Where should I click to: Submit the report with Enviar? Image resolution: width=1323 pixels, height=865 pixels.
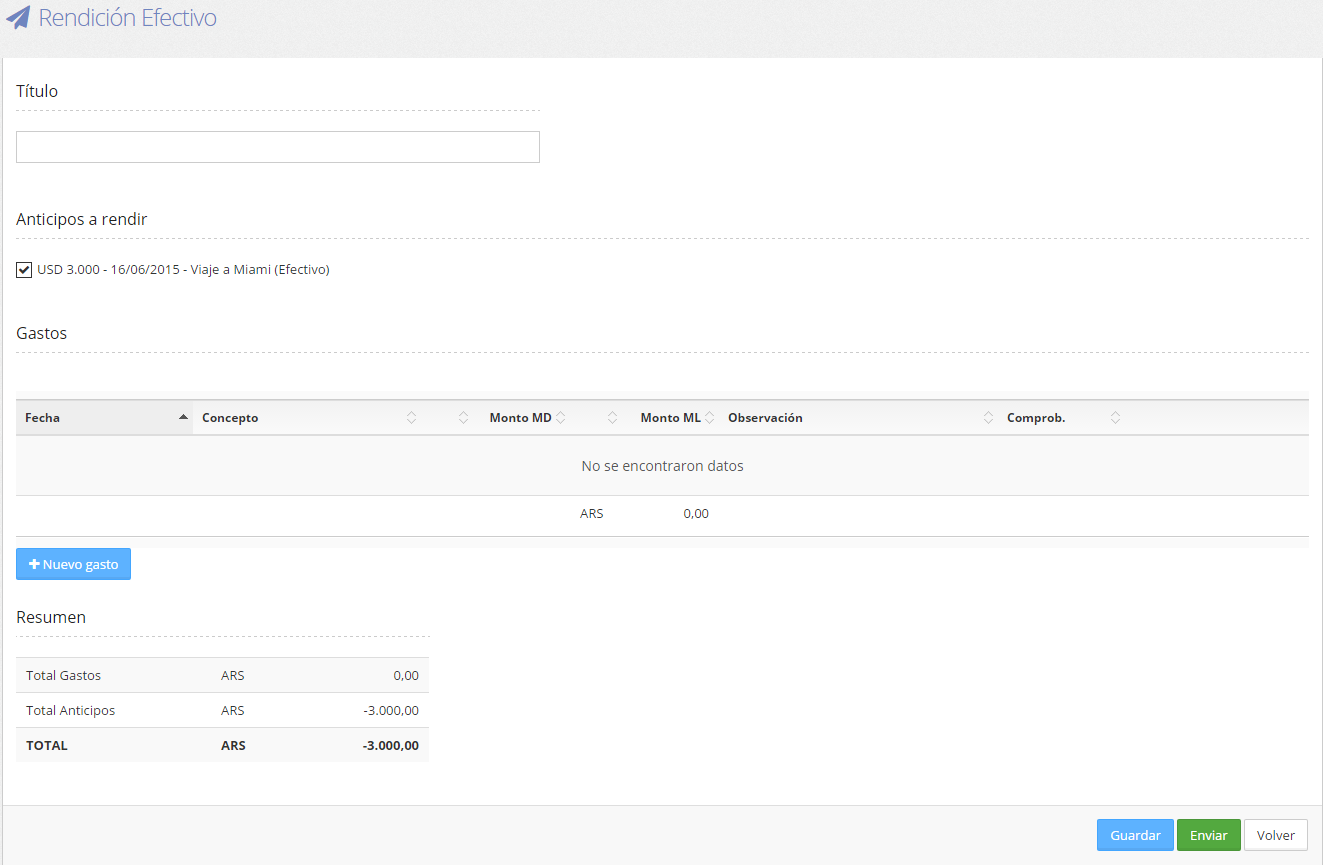coord(1208,835)
